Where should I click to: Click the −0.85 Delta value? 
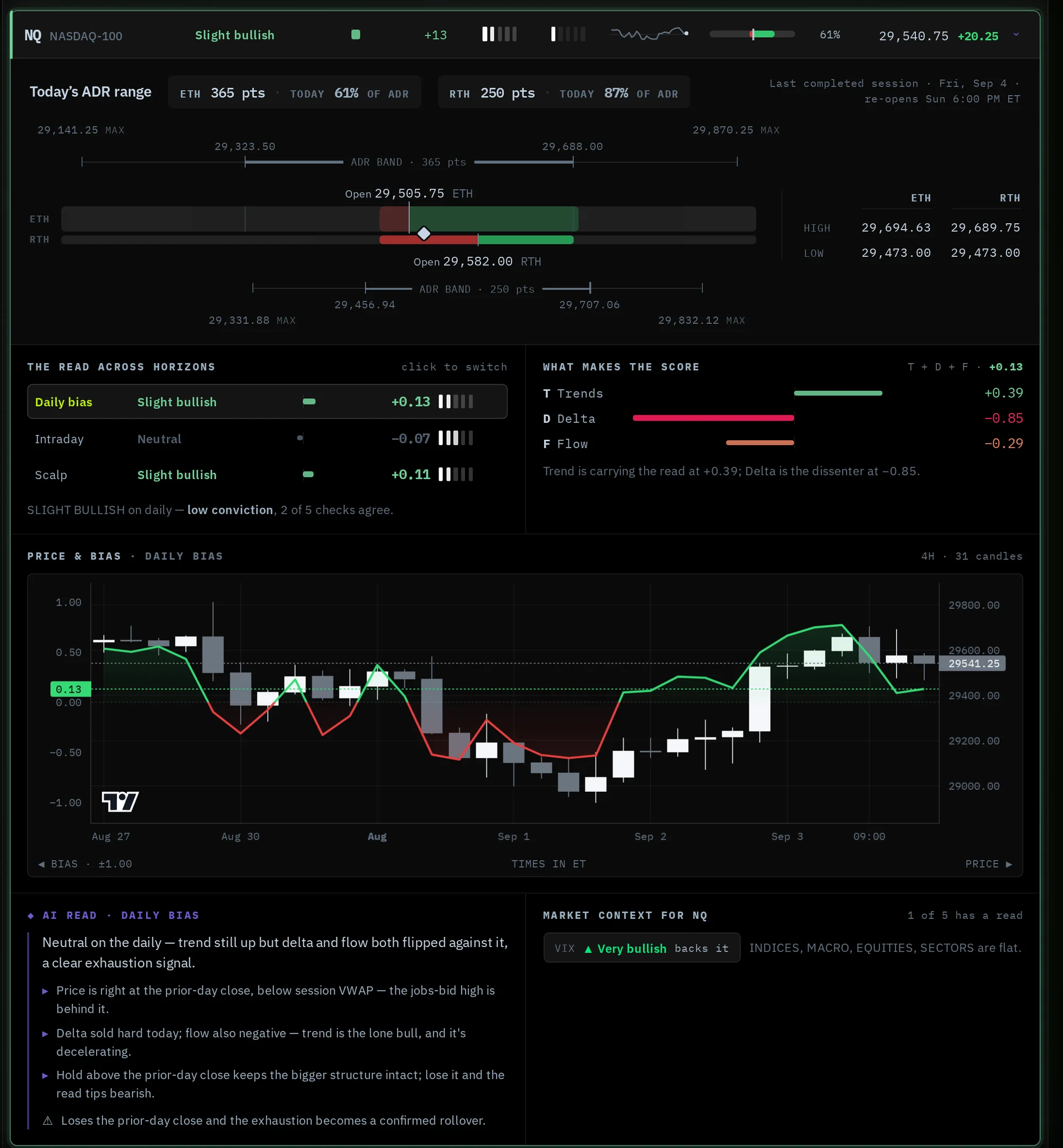[x=1004, y=418]
